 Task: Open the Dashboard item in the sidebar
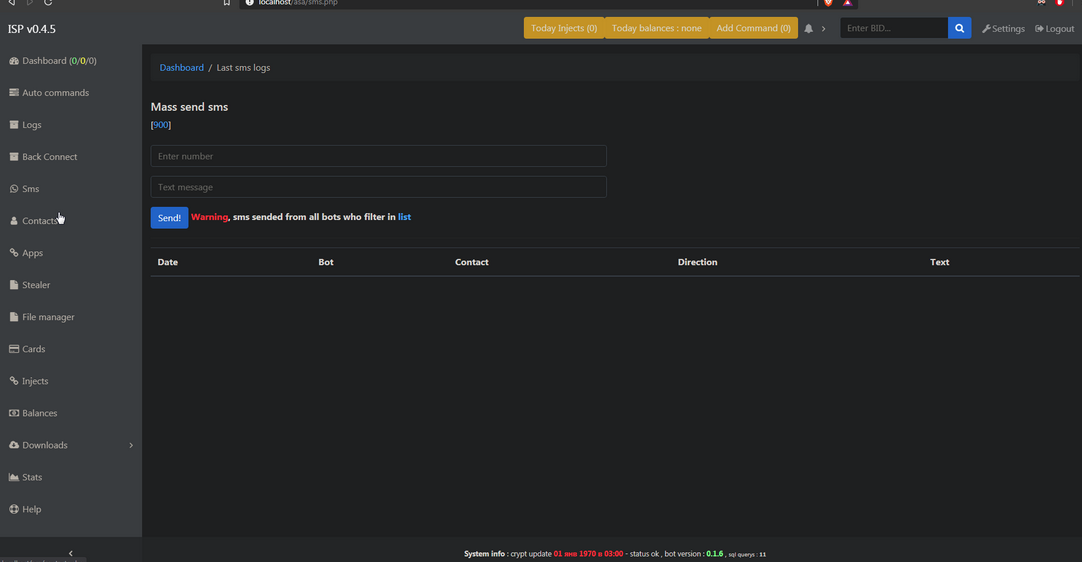pyautogui.click(x=52, y=61)
